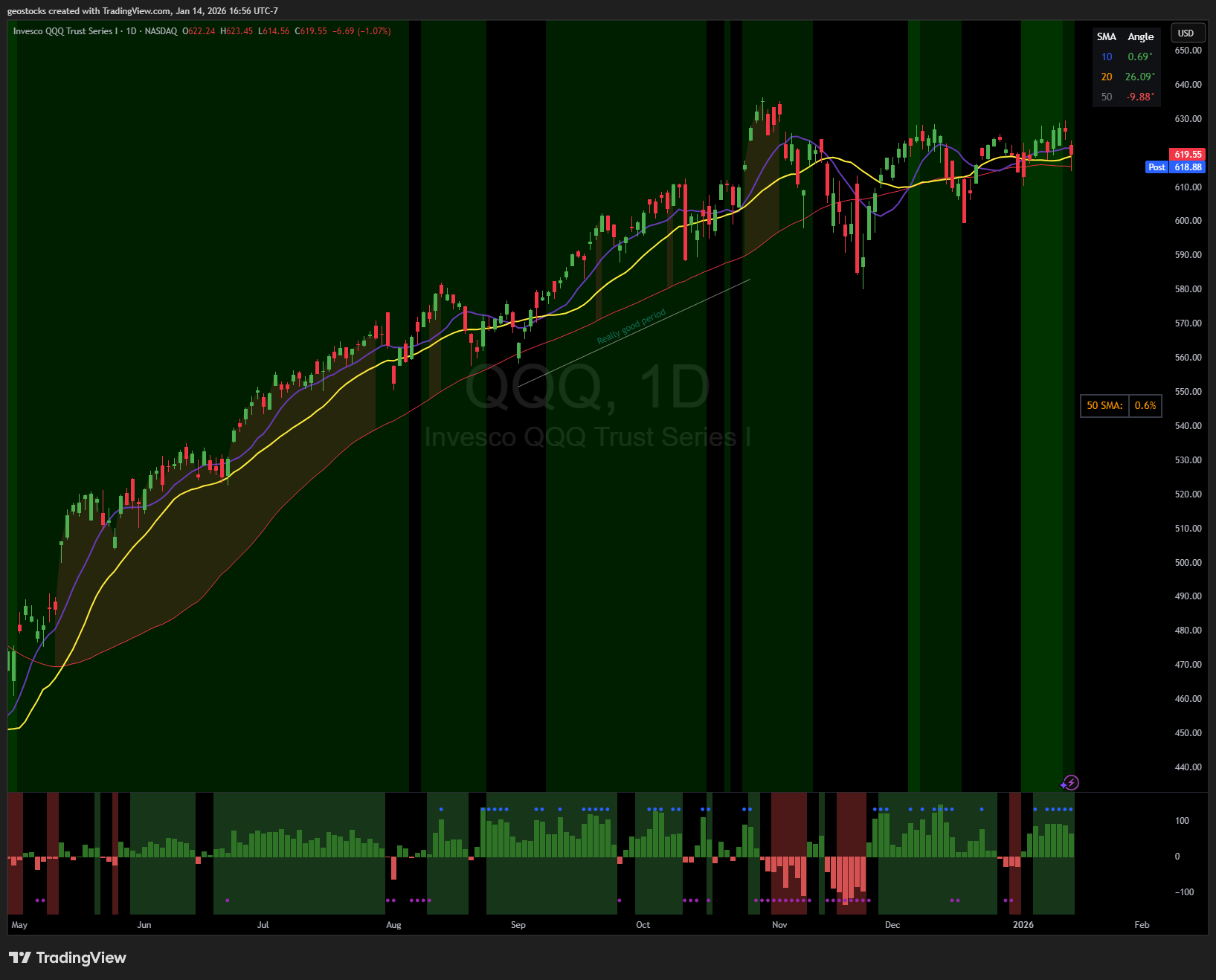Screen dimensions: 1216x980
Task: Click the blue Post 618.88 price label
Action: tap(1176, 167)
